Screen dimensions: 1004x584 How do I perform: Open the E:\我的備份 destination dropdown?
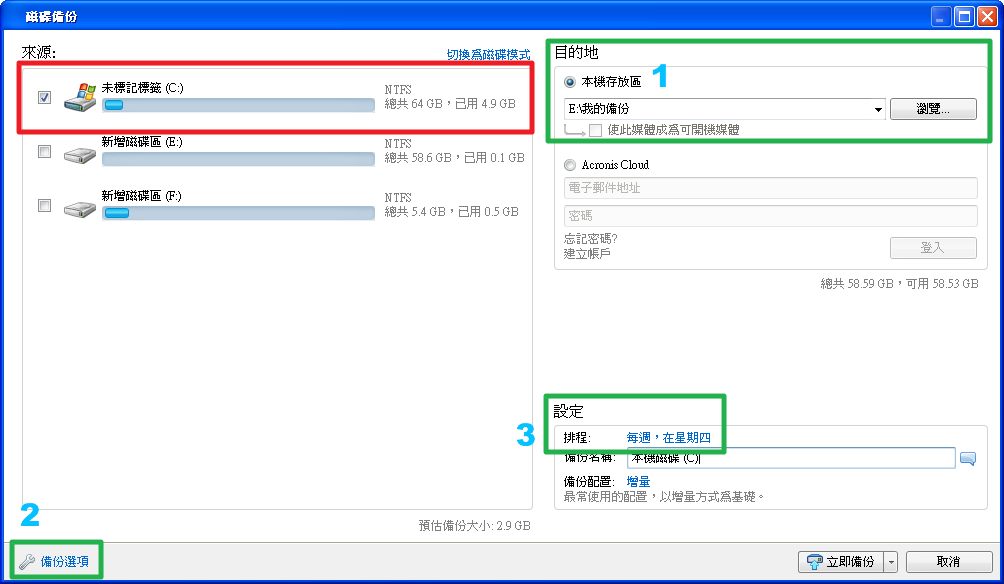coord(878,109)
